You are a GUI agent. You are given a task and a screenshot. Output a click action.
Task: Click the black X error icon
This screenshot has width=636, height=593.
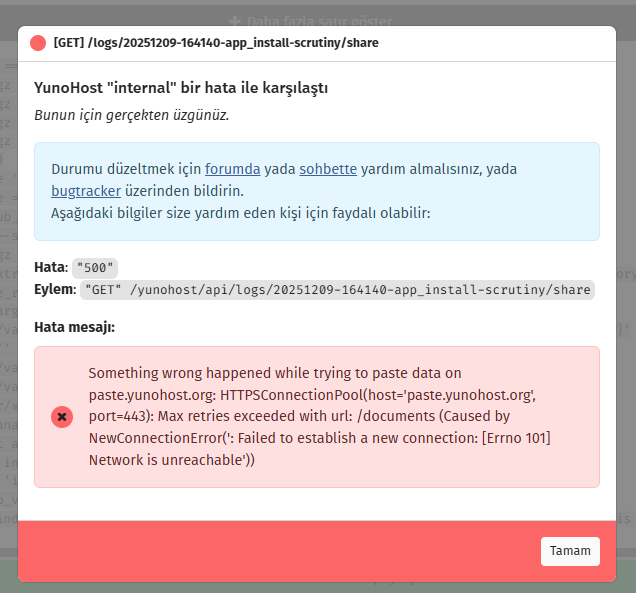62,416
